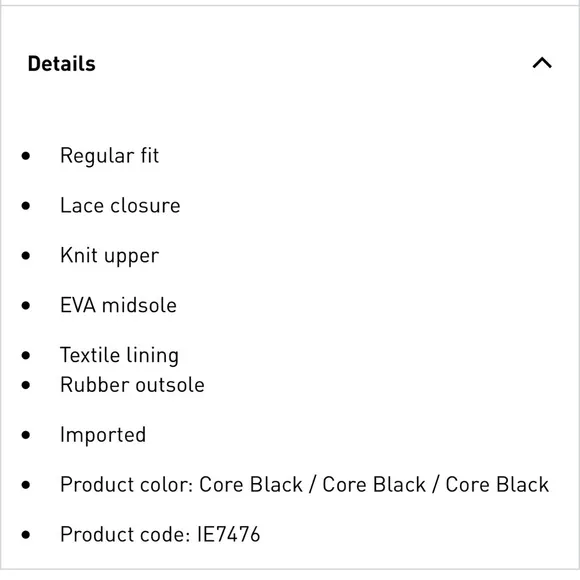Click bullet beside Imported

pos(26,435)
